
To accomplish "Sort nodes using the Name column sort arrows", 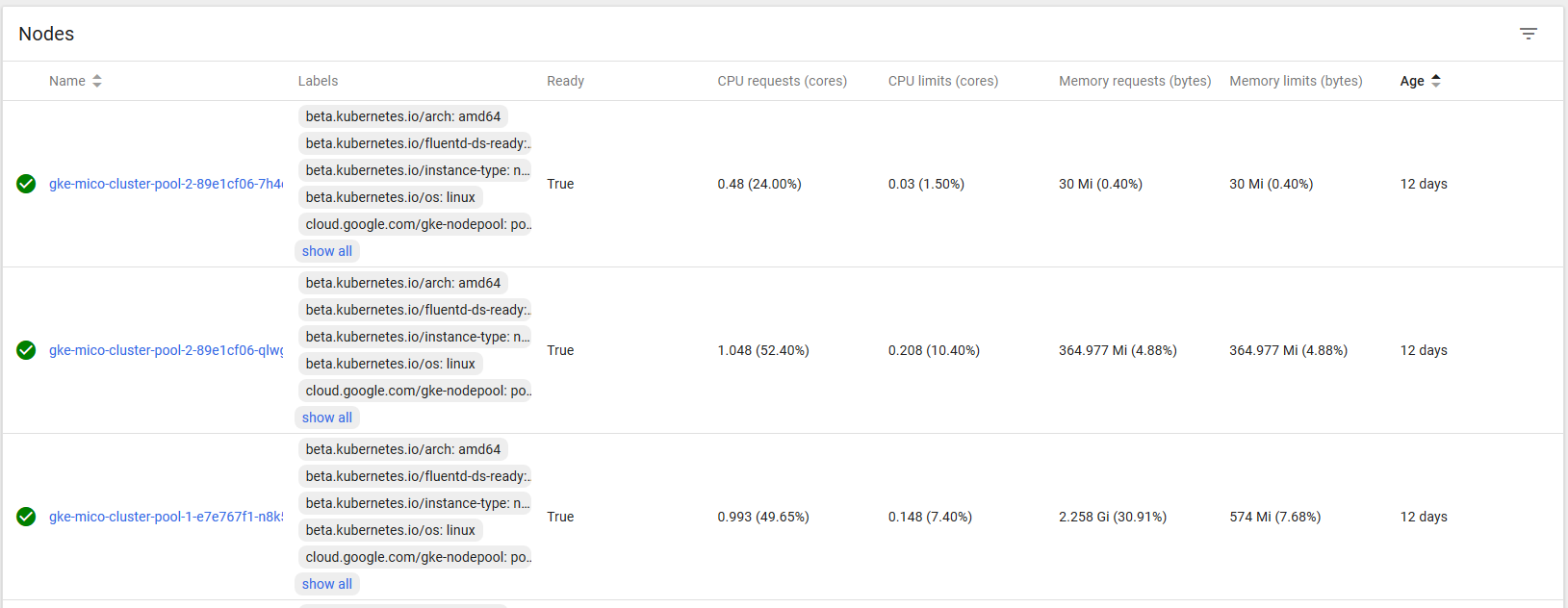I will point(97,81).
